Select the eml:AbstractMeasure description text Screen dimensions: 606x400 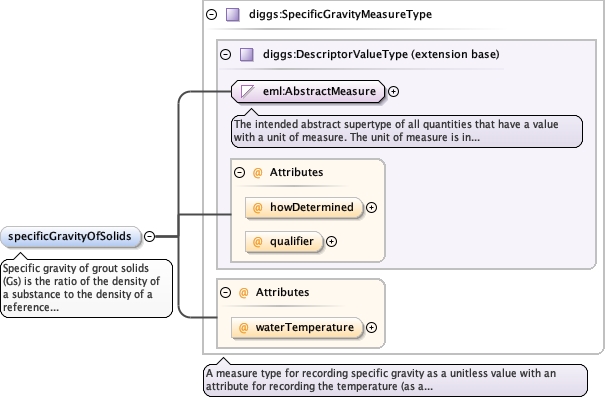click(407, 130)
